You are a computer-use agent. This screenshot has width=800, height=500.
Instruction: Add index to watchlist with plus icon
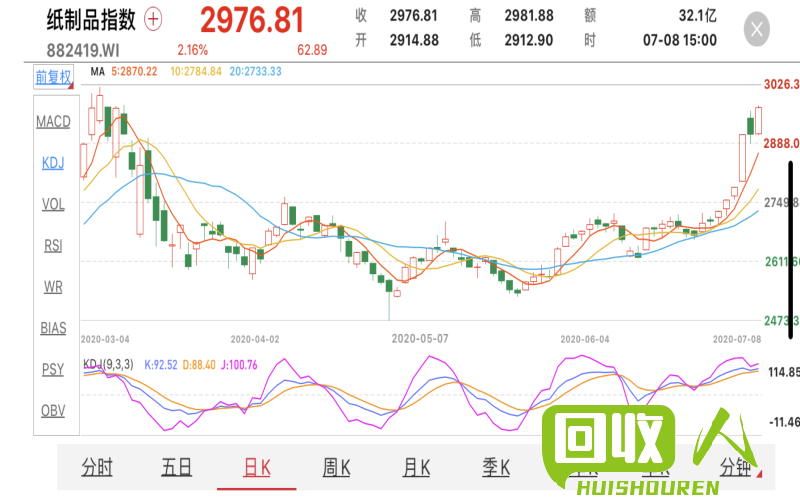click(153, 20)
